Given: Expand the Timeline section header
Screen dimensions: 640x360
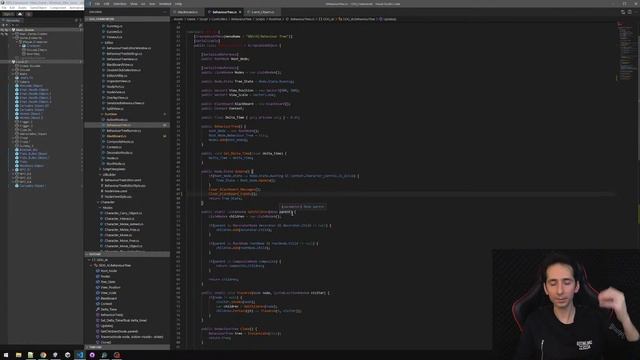Looking at the screenshot, I should tap(127, 347).
